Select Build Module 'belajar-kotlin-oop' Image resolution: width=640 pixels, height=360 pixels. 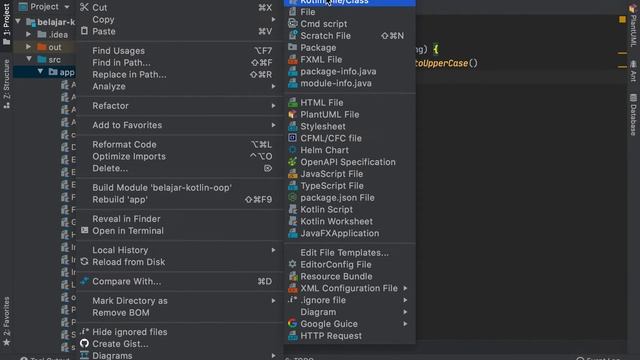(x=179, y=188)
